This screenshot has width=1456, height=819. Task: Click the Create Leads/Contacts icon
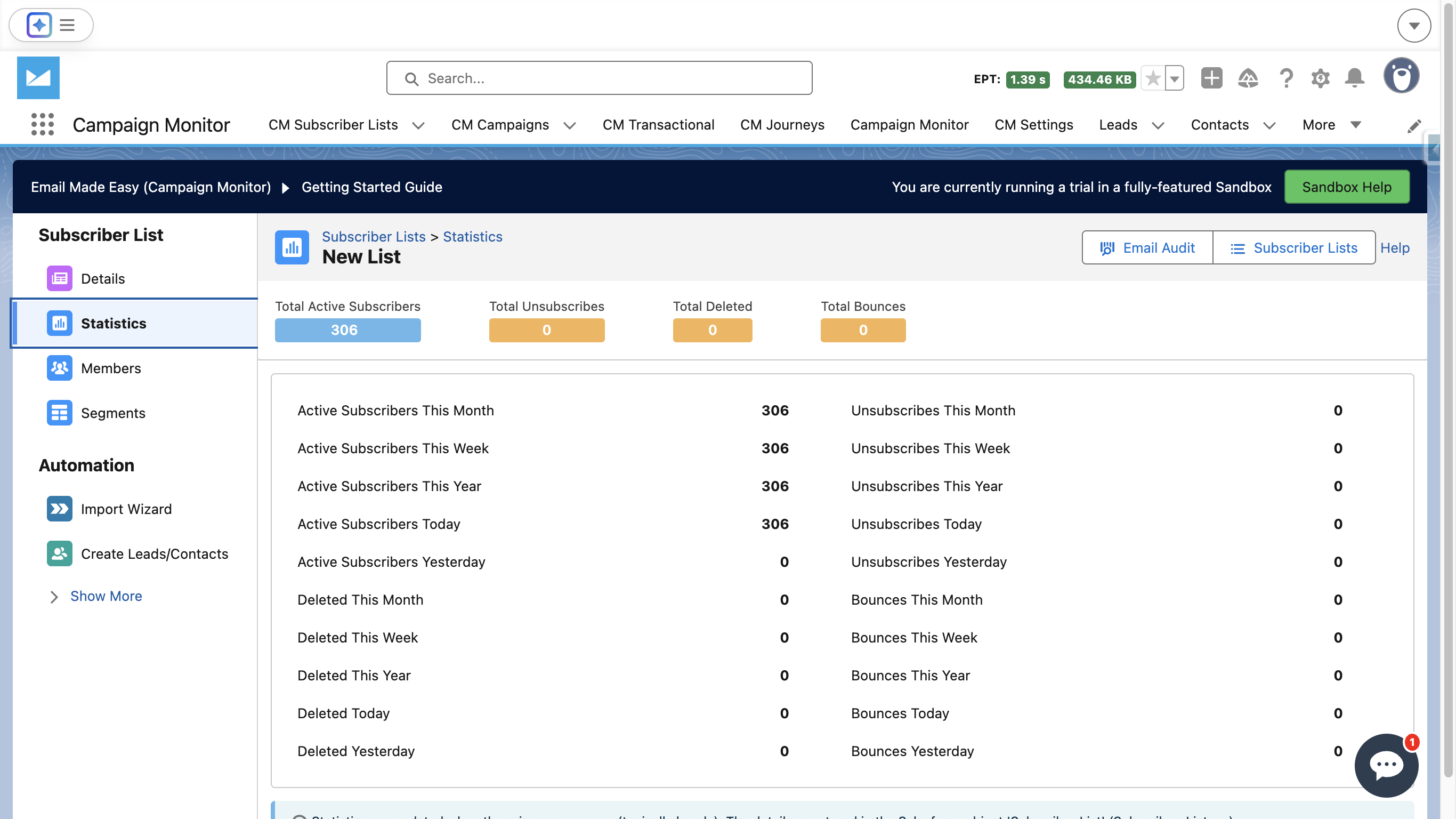pyautogui.click(x=59, y=553)
